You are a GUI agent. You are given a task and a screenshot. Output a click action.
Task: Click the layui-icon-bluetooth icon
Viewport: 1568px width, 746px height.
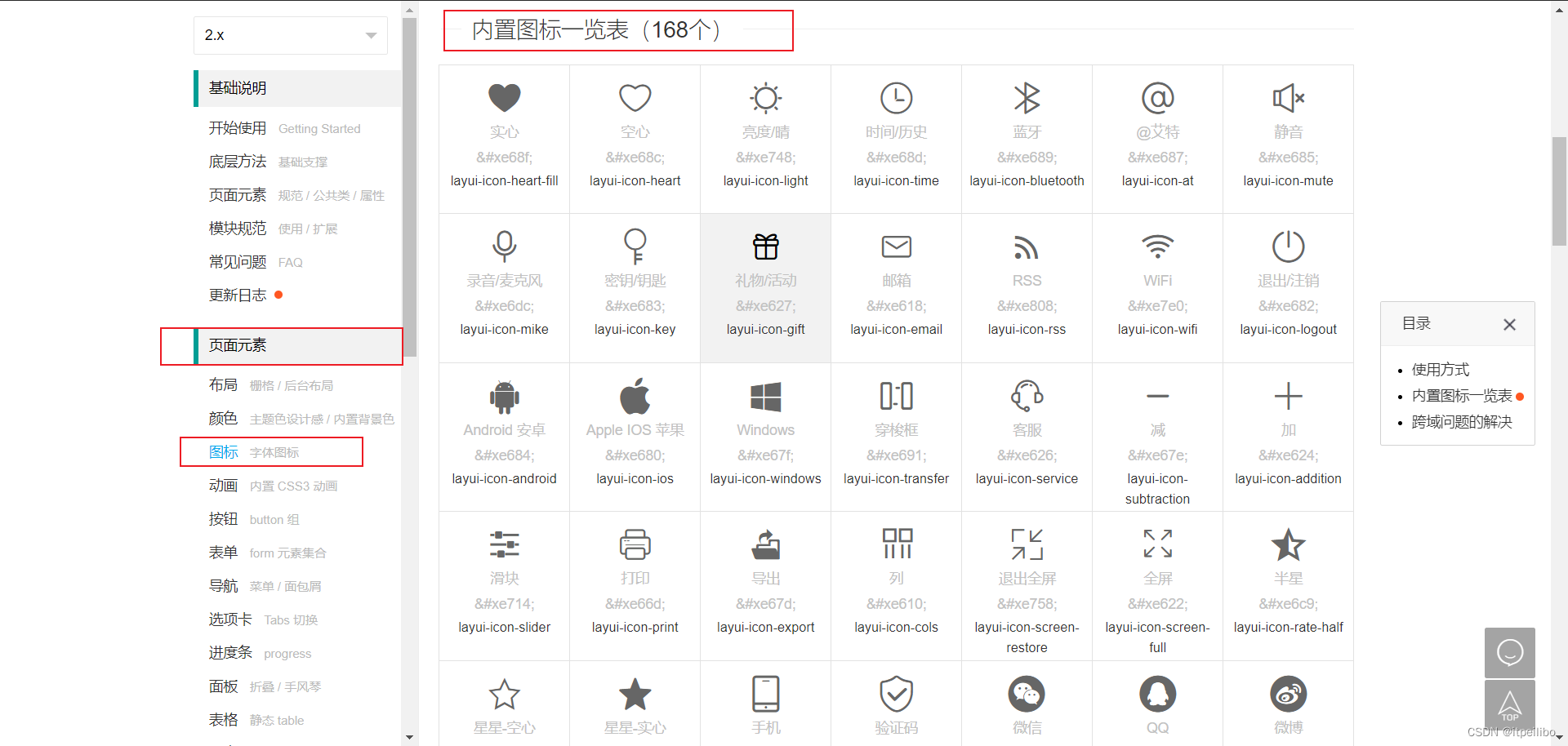1027,98
